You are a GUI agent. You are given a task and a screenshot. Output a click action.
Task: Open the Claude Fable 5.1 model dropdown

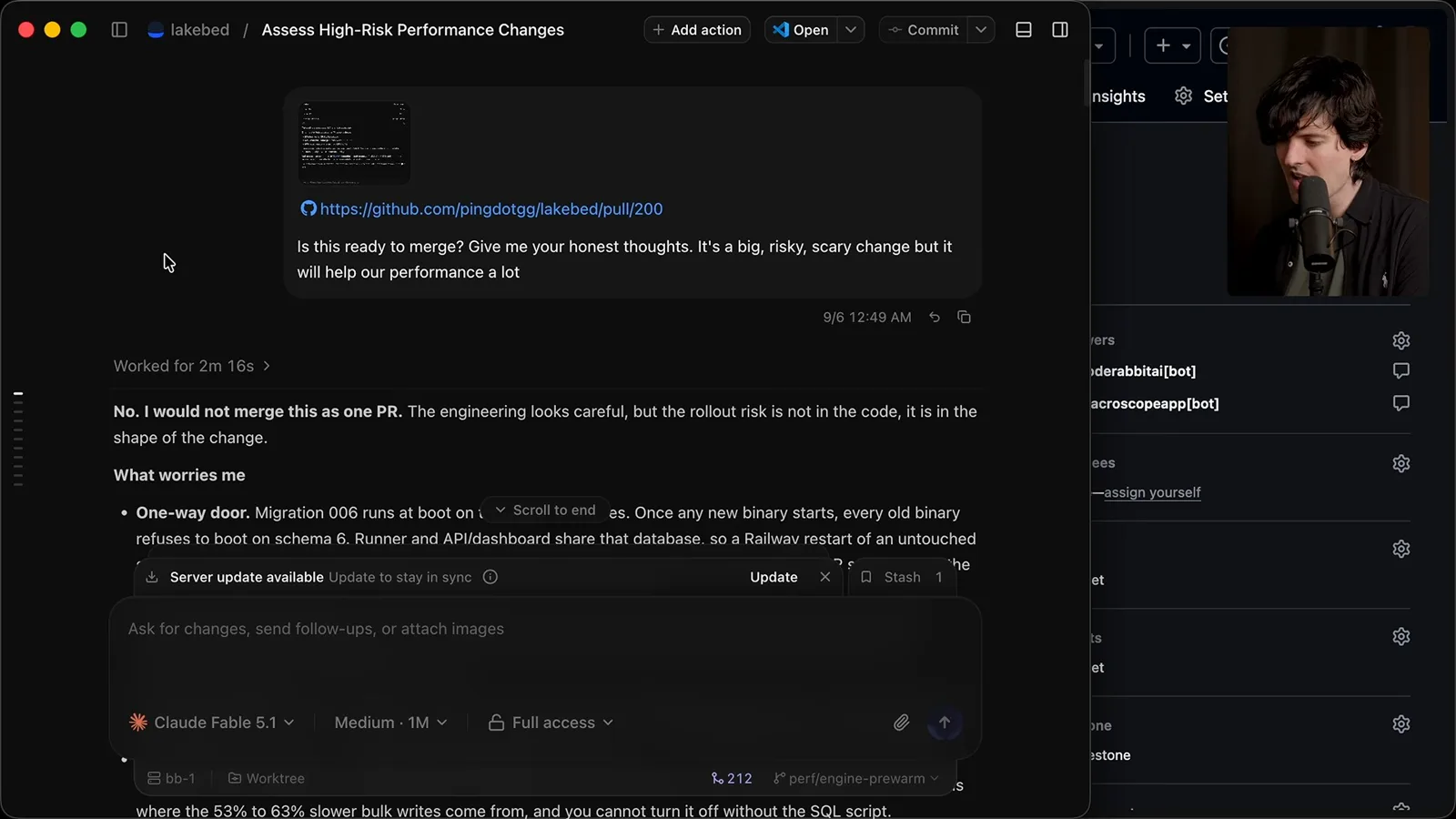(213, 723)
